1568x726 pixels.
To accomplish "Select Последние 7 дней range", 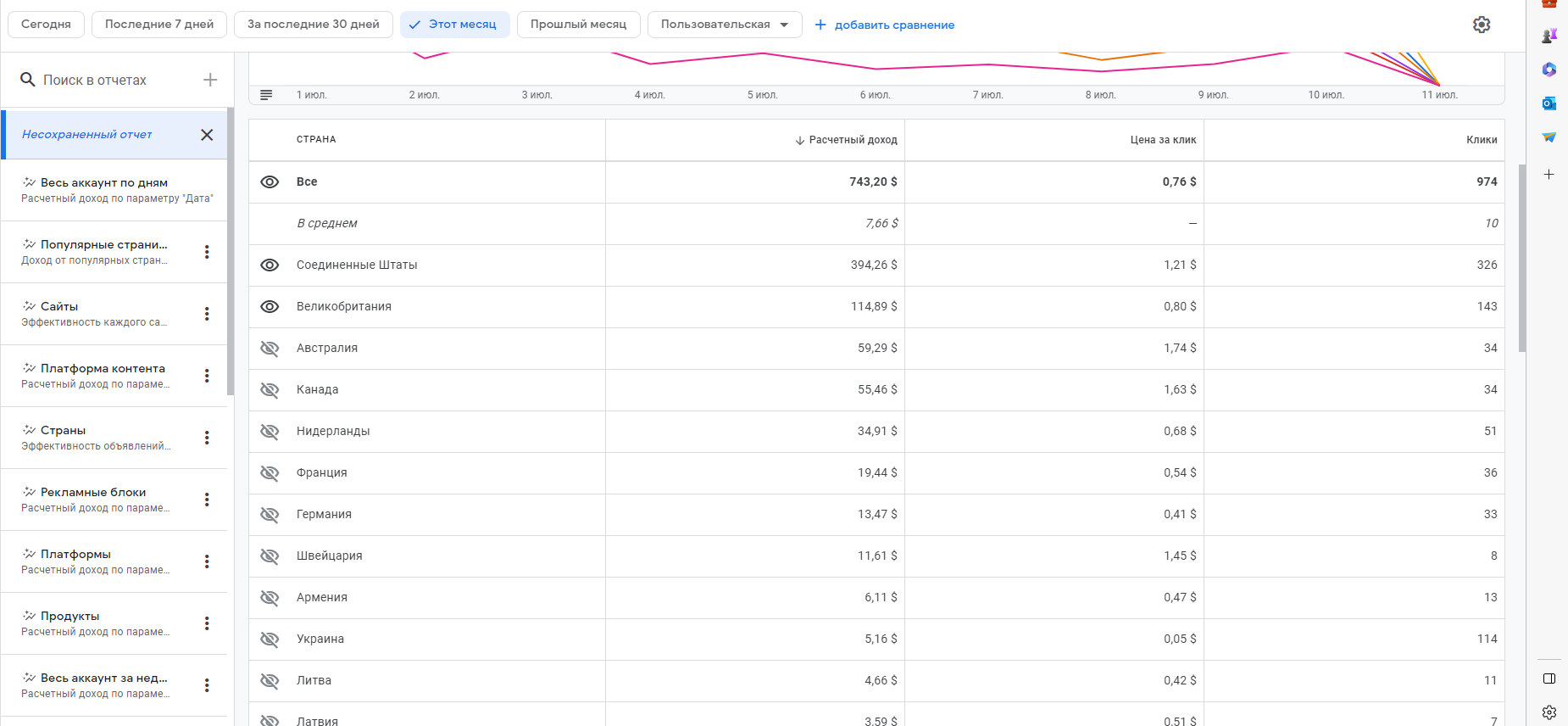I will tap(159, 25).
